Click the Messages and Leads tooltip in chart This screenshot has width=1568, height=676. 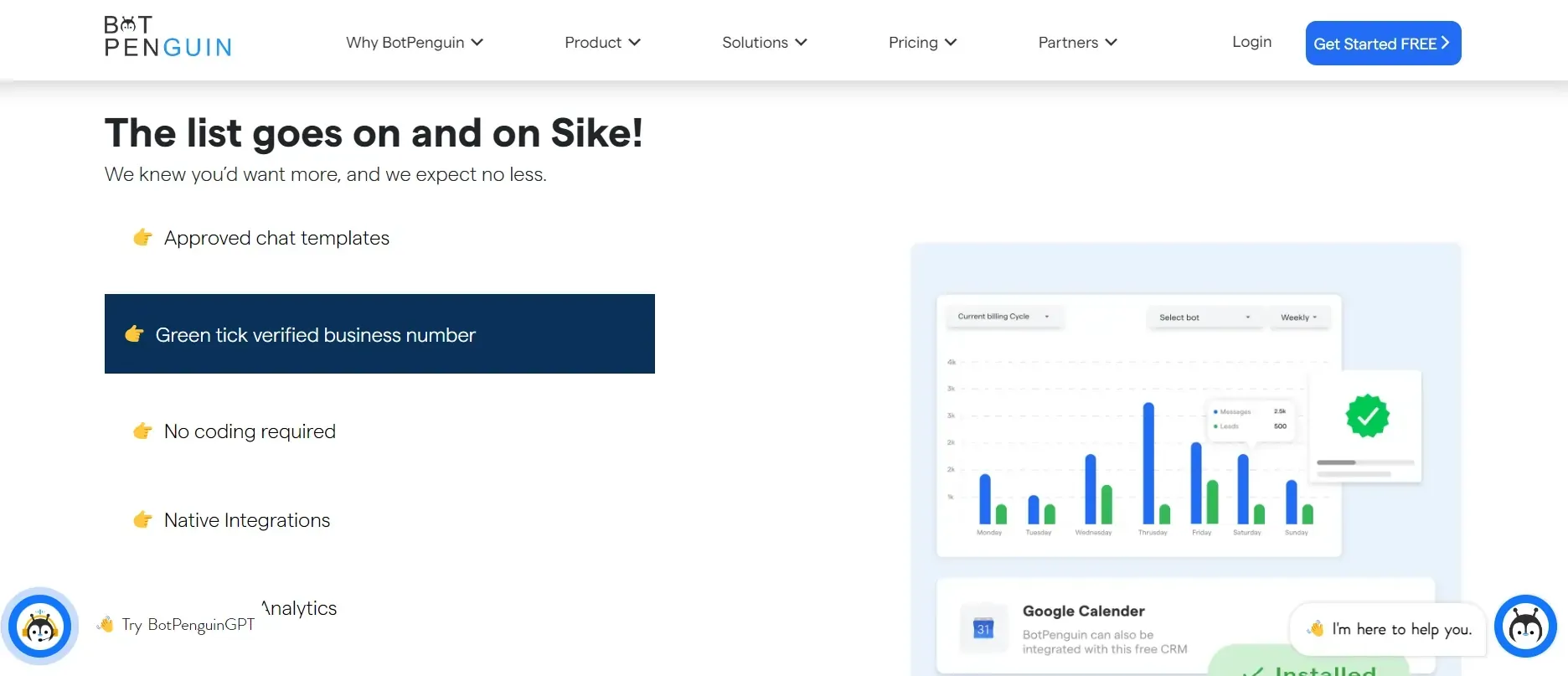1251,419
